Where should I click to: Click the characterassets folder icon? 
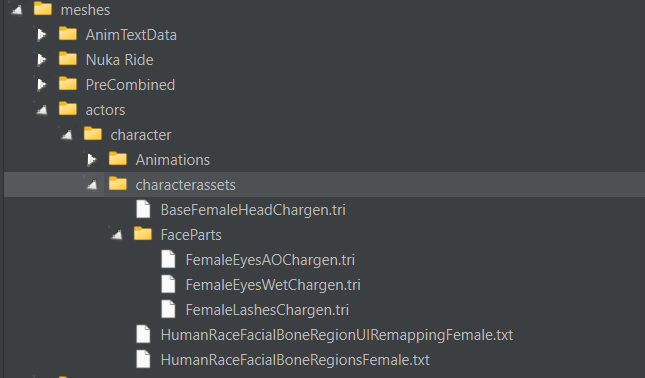118,184
